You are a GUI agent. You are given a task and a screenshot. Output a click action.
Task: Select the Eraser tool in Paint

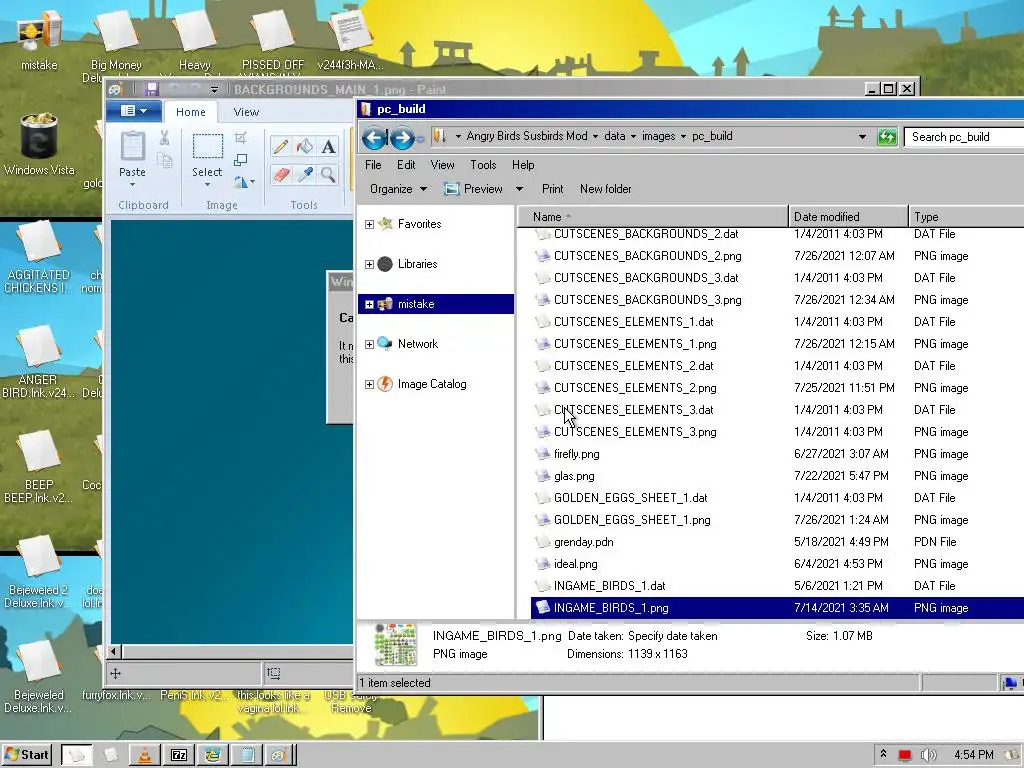[281, 174]
